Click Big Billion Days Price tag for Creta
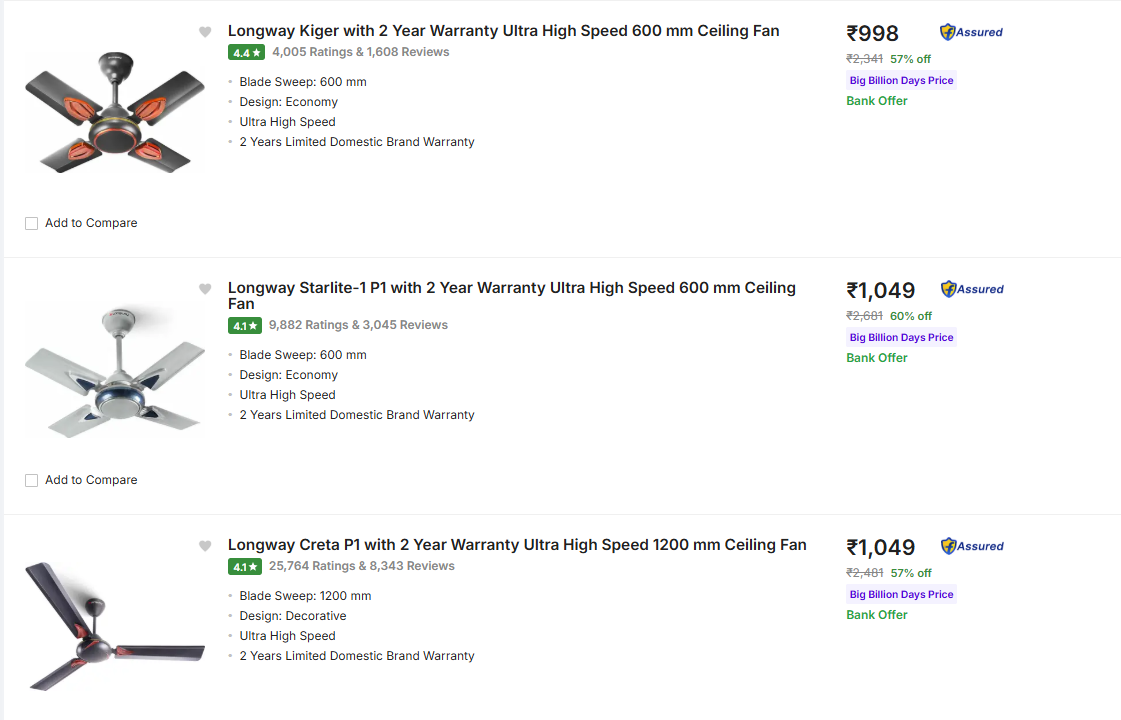Image resolution: width=1121 pixels, height=720 pixels. (x=901, y=594)
